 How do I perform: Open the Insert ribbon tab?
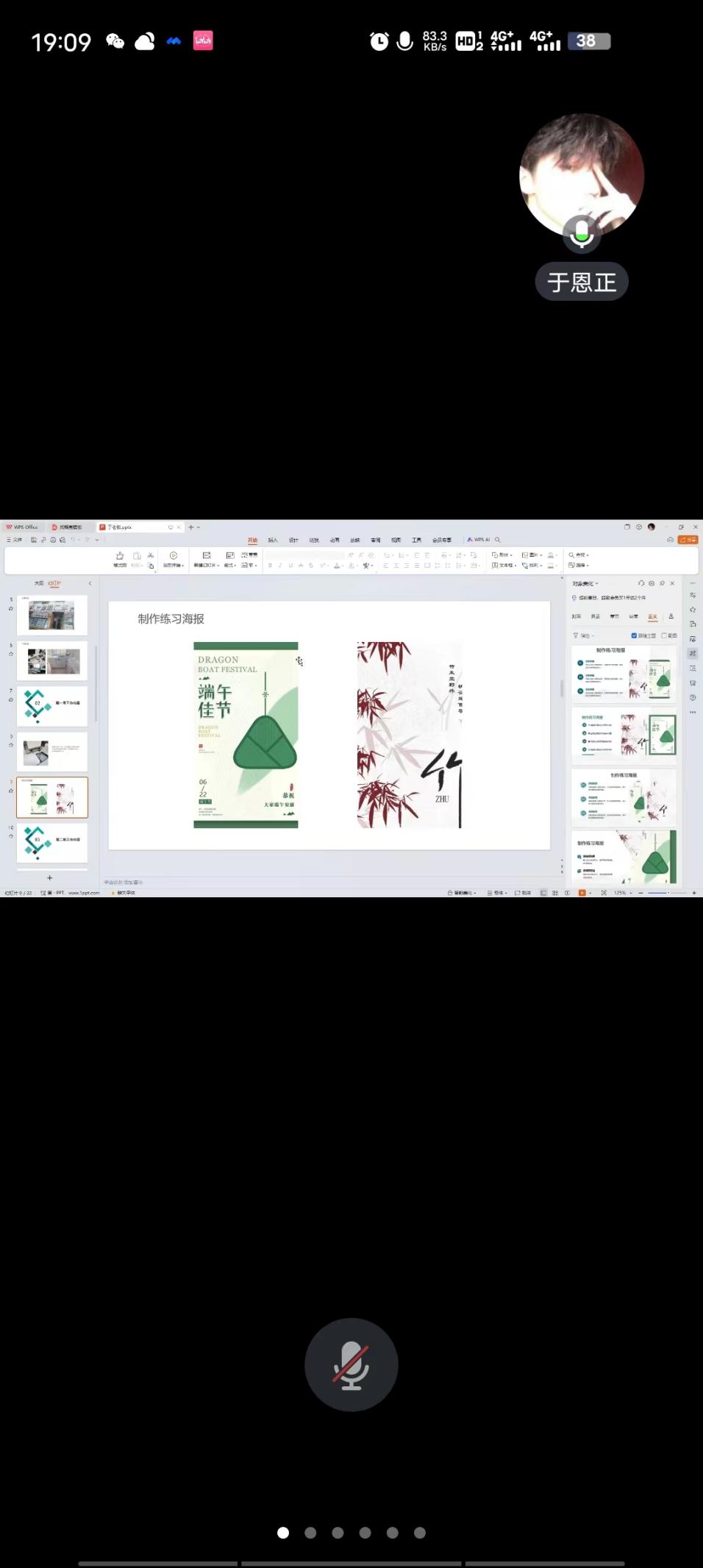click(x=273, y=540)
